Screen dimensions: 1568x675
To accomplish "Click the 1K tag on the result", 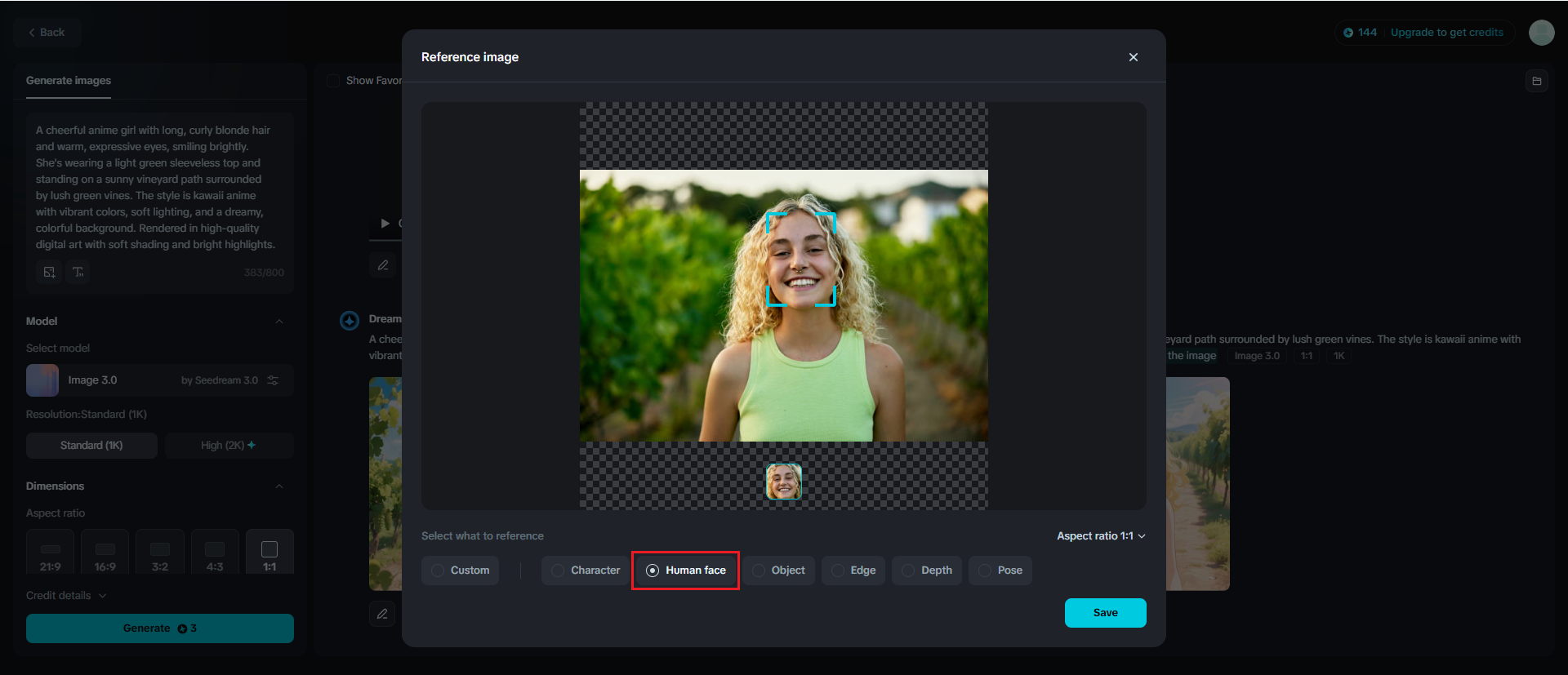I will point(1339,356).
